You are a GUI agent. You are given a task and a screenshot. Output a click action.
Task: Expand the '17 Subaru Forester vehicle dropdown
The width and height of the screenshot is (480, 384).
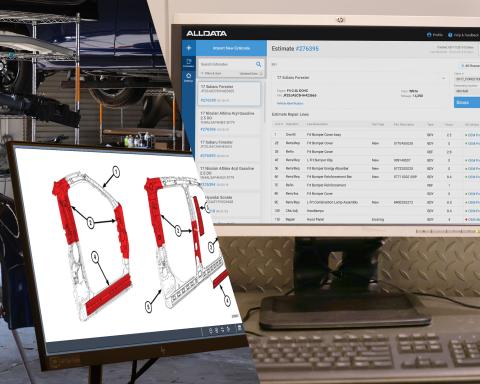361,78
